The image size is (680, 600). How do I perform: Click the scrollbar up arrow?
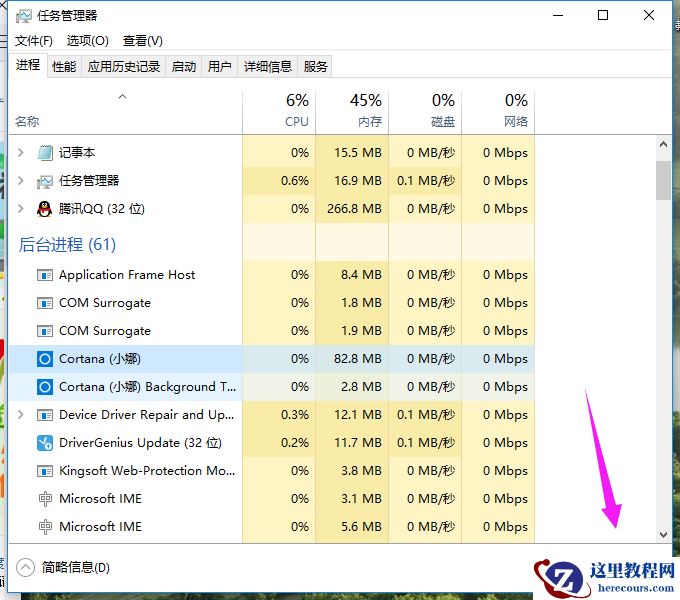(663, 144)
